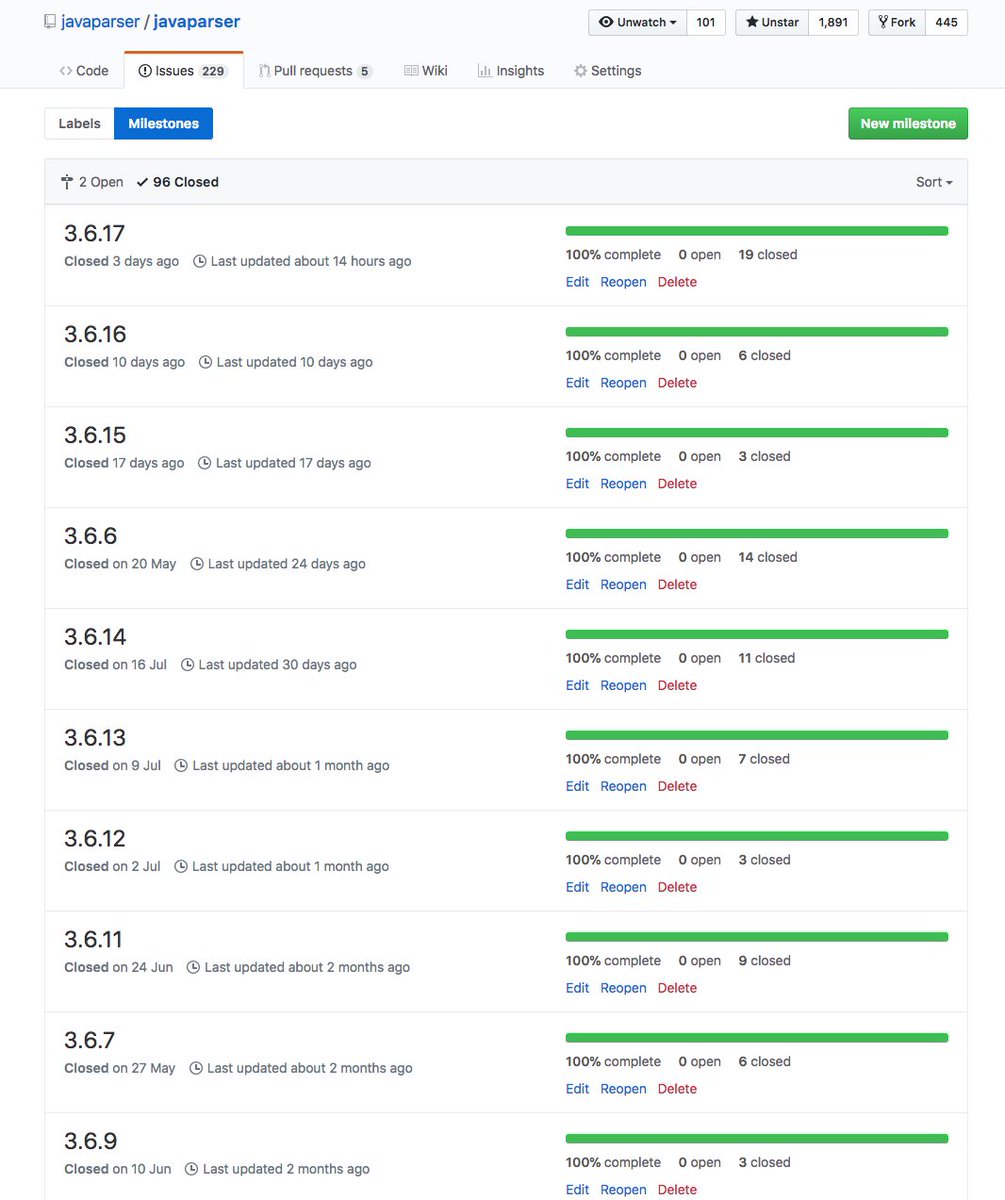
Task: Open milestone 3.6.9
Action: tap(91, 1143)
